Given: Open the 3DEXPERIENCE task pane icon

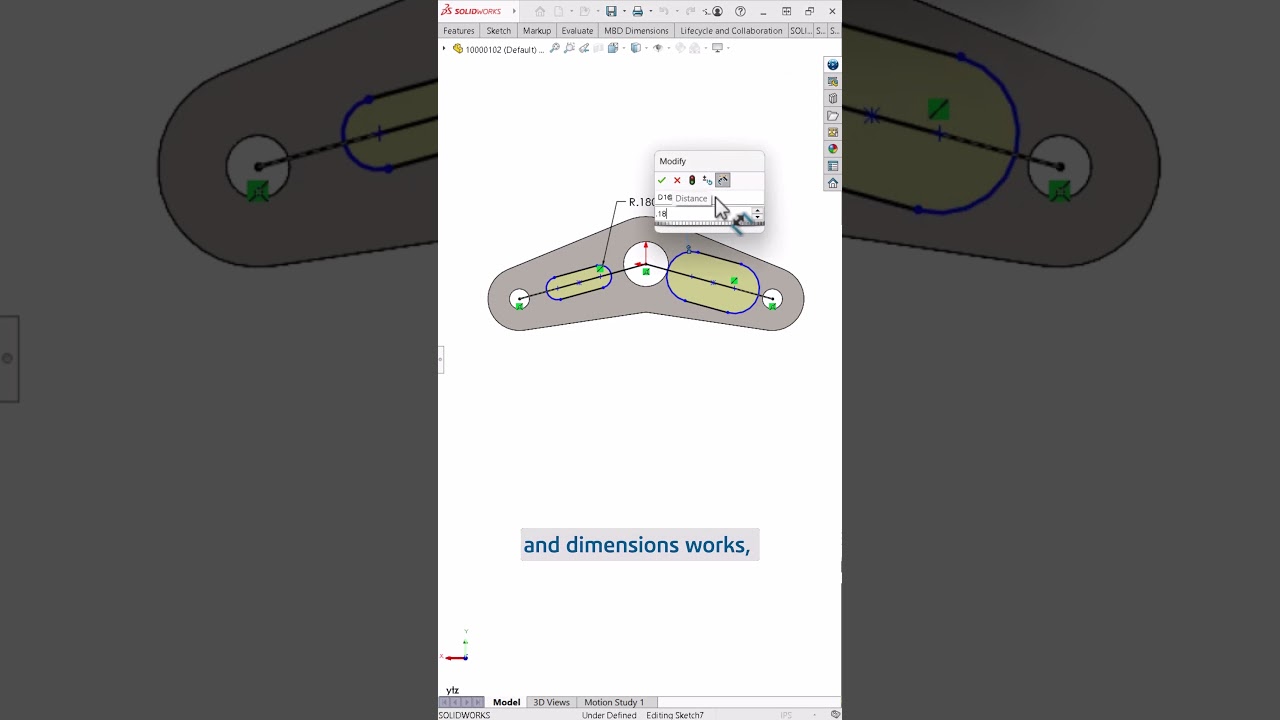Looking at the screenshot, I should point(832,64).
